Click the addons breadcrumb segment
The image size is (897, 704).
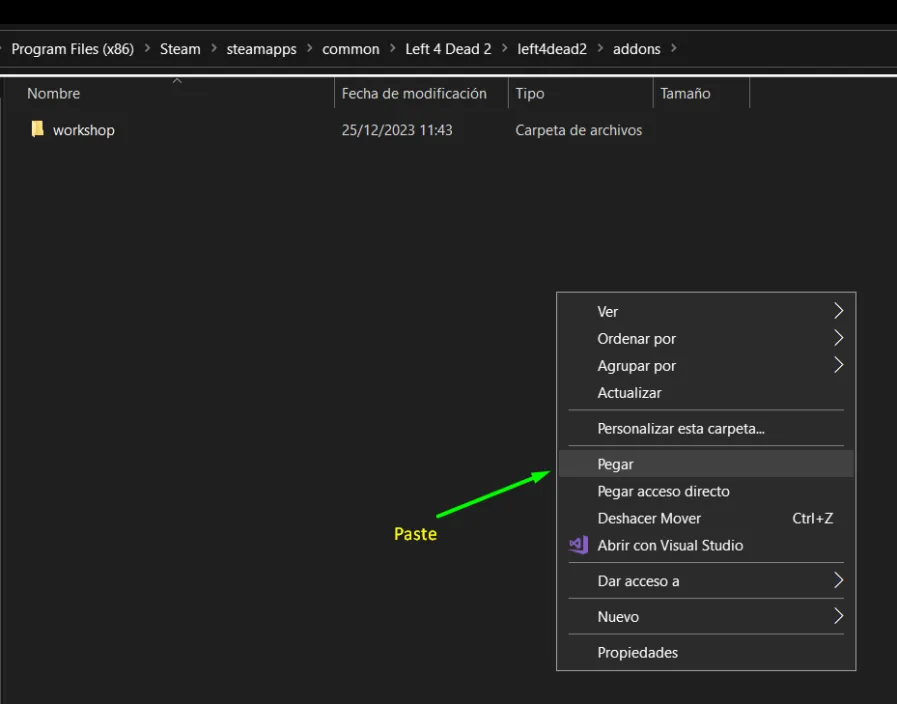(x=637, y=49)
